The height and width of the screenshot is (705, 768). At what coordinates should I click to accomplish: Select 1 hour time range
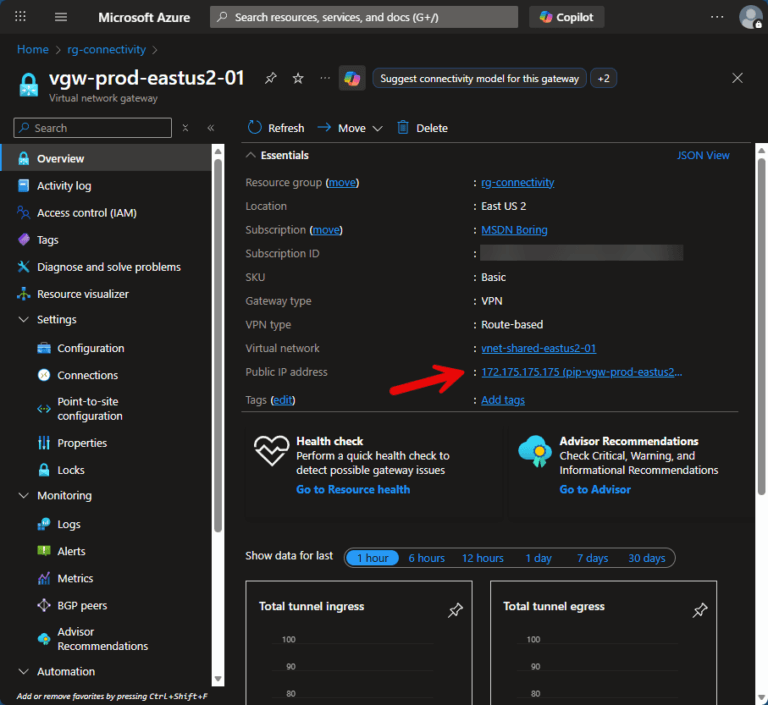click(x=373, y=558)
